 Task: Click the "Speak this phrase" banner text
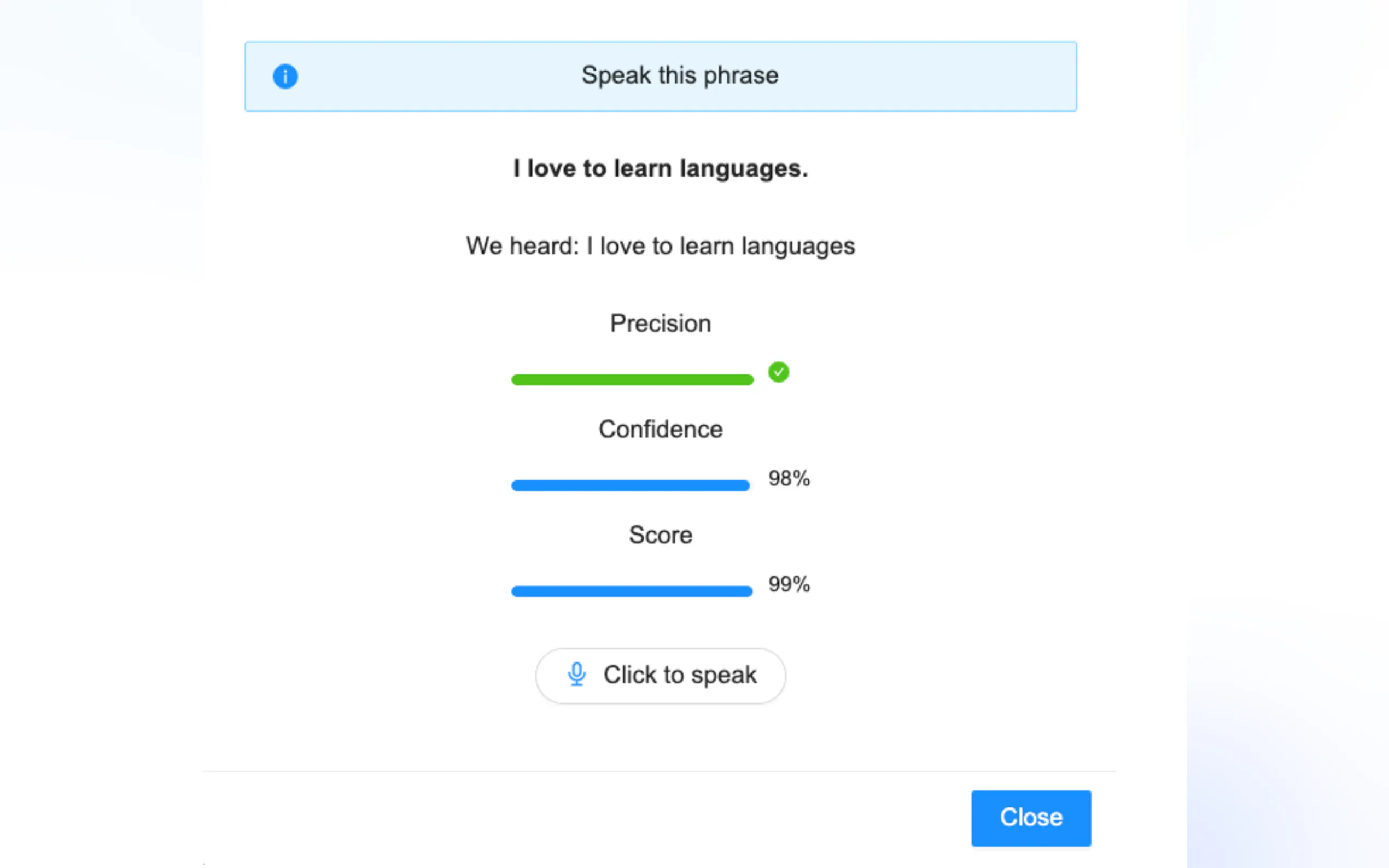pyautogui.click(x=680, y=76)
